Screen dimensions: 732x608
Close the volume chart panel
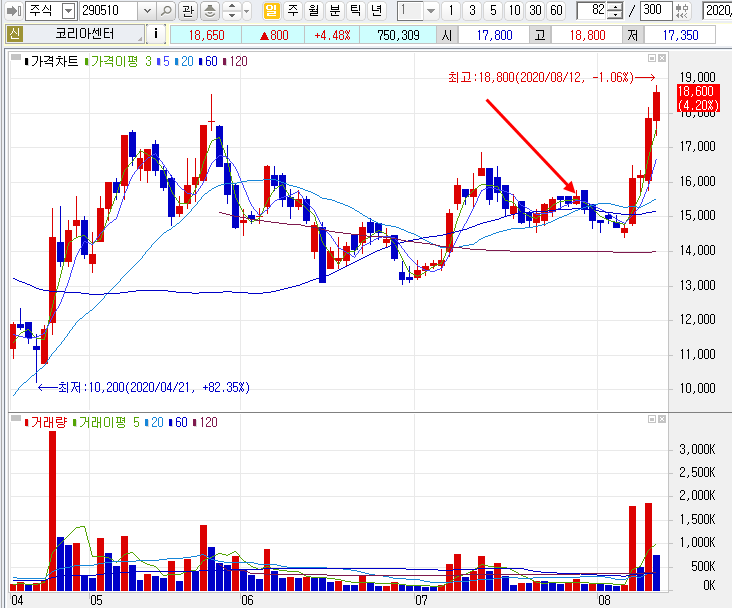click(662, 419)
